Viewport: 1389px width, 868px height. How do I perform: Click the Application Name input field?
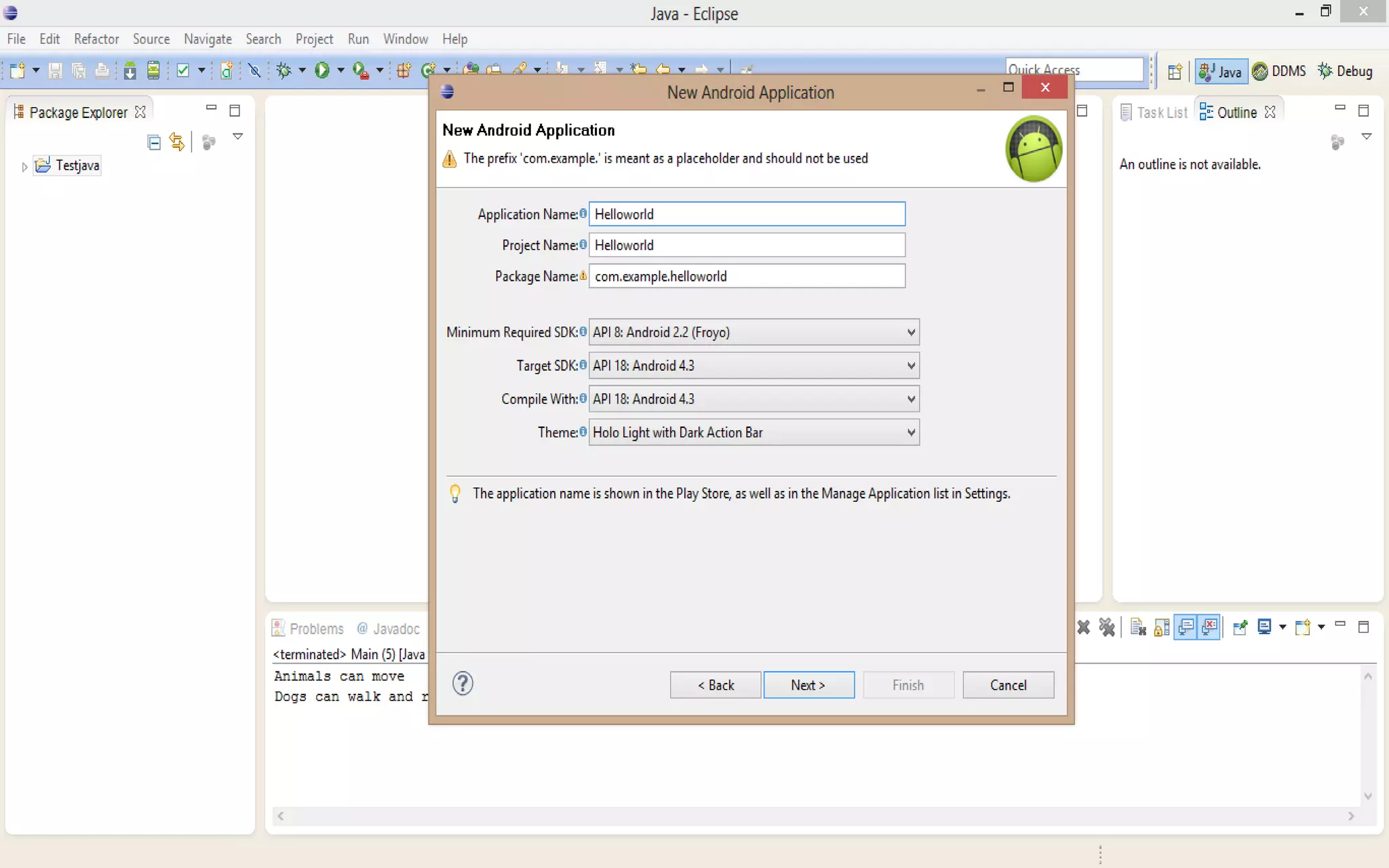747,214
